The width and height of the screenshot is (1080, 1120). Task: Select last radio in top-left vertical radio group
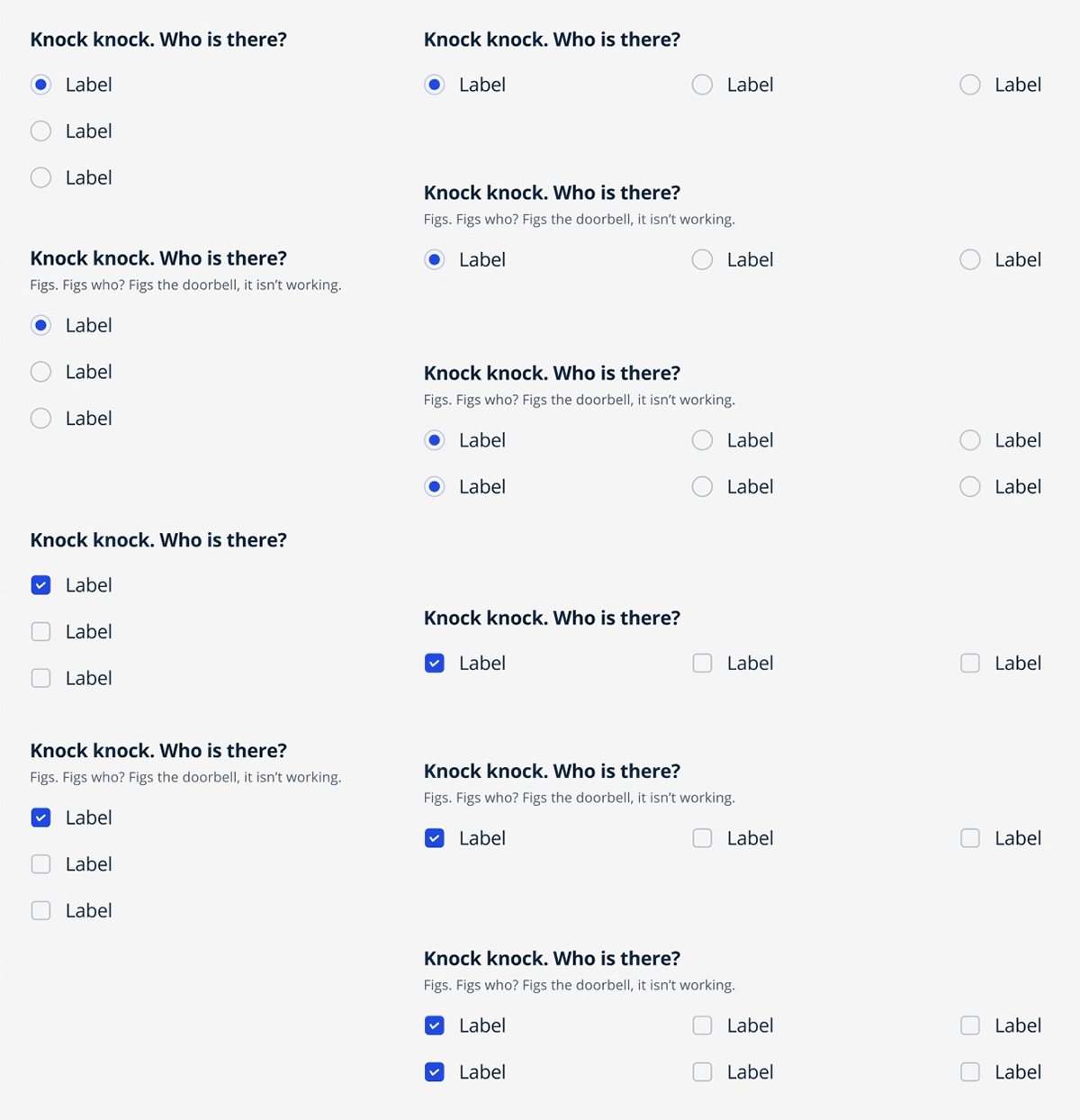pyautogui.click(x=40, y=177)
